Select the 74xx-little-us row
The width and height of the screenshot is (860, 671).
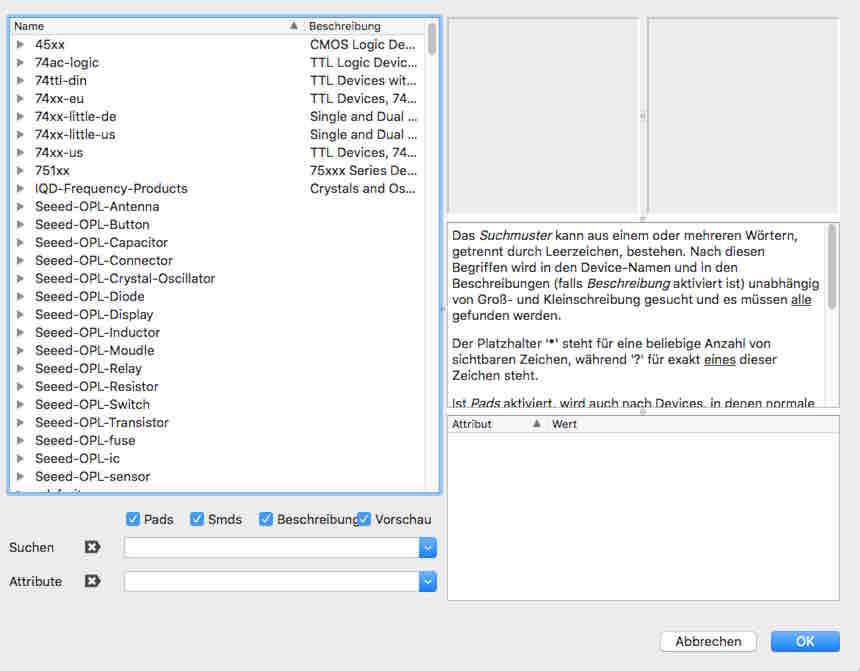tap(218, 134)
